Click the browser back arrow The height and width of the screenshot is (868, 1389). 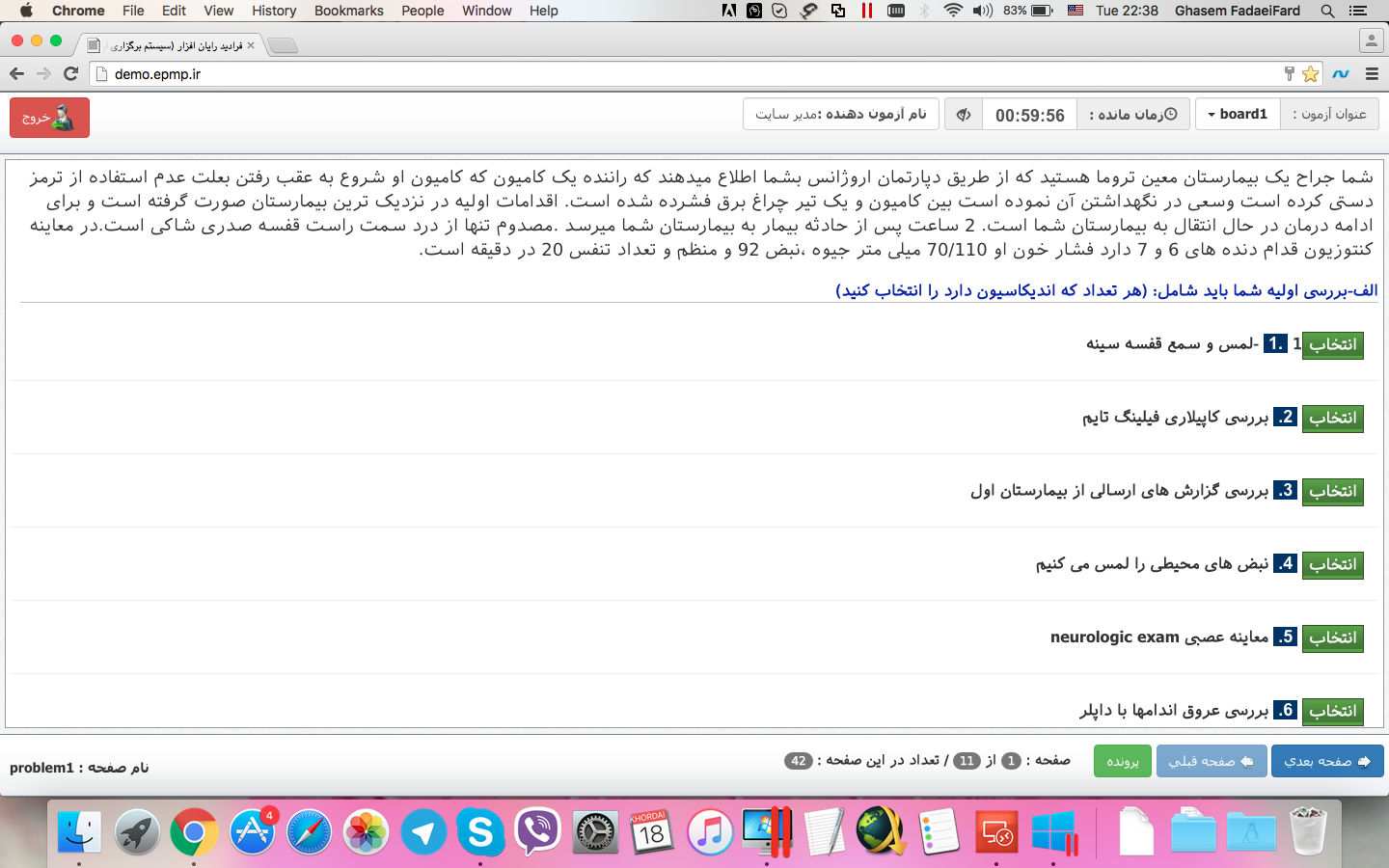click(x=16, y=73)
